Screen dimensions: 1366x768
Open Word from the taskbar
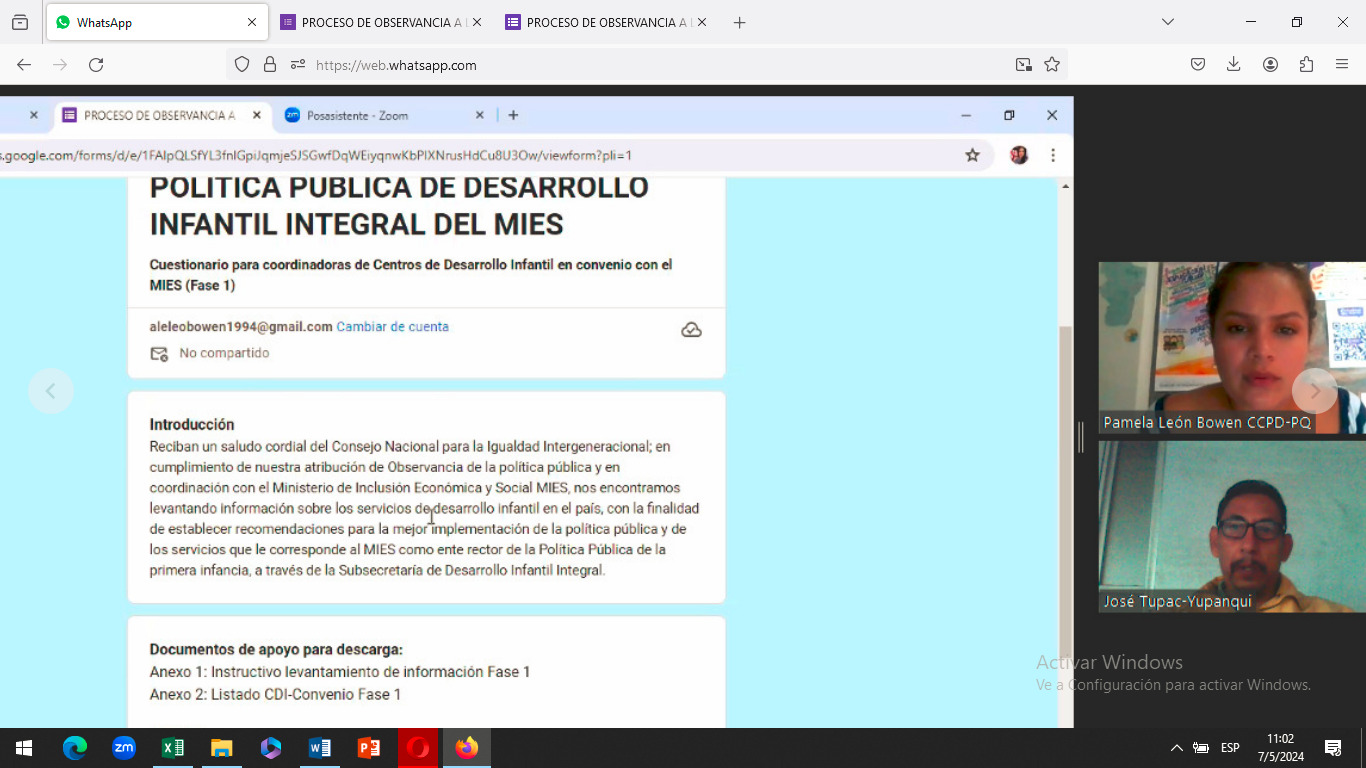(320, 748)
